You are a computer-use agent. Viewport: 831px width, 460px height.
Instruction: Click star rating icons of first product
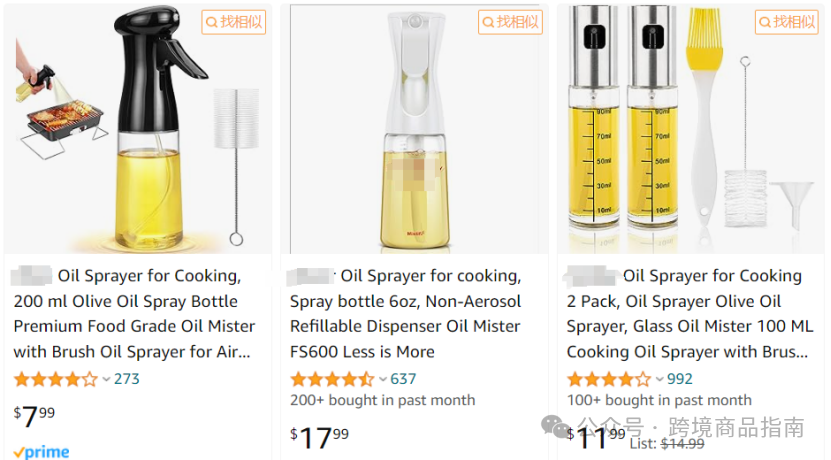click(x=56, y=379)
